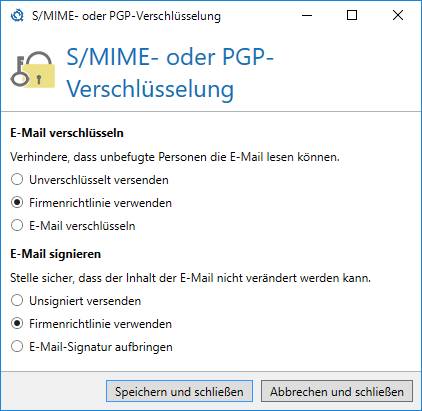422x411 pixels.
Task: Enable 'E-Mail-Signatur aufbringen' option
Action: coord(92,347)
